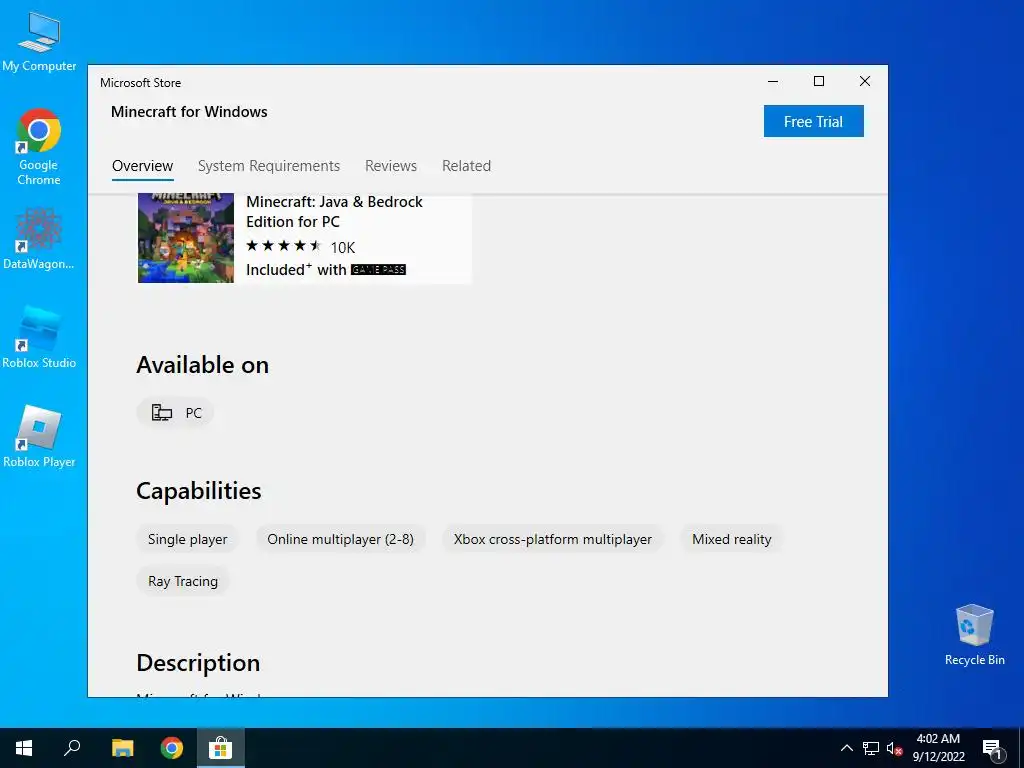Open Roblox Studio desktop shortcut

pyautogui.click(x=39, y=337)
